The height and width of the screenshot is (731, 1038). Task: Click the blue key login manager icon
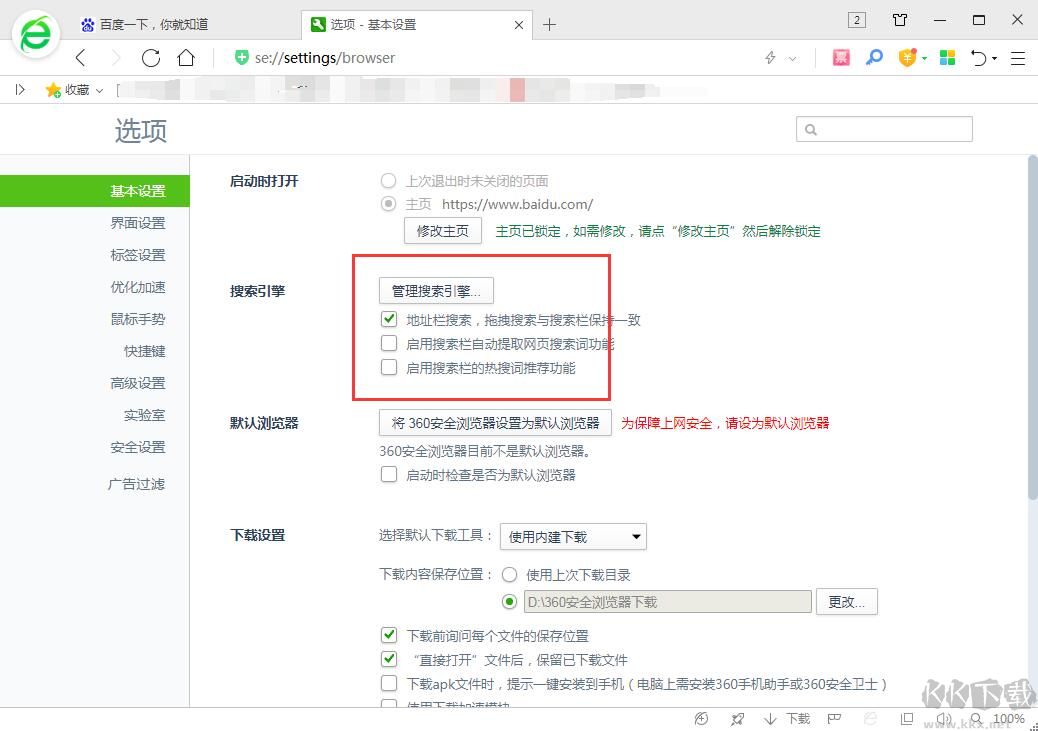875,57
